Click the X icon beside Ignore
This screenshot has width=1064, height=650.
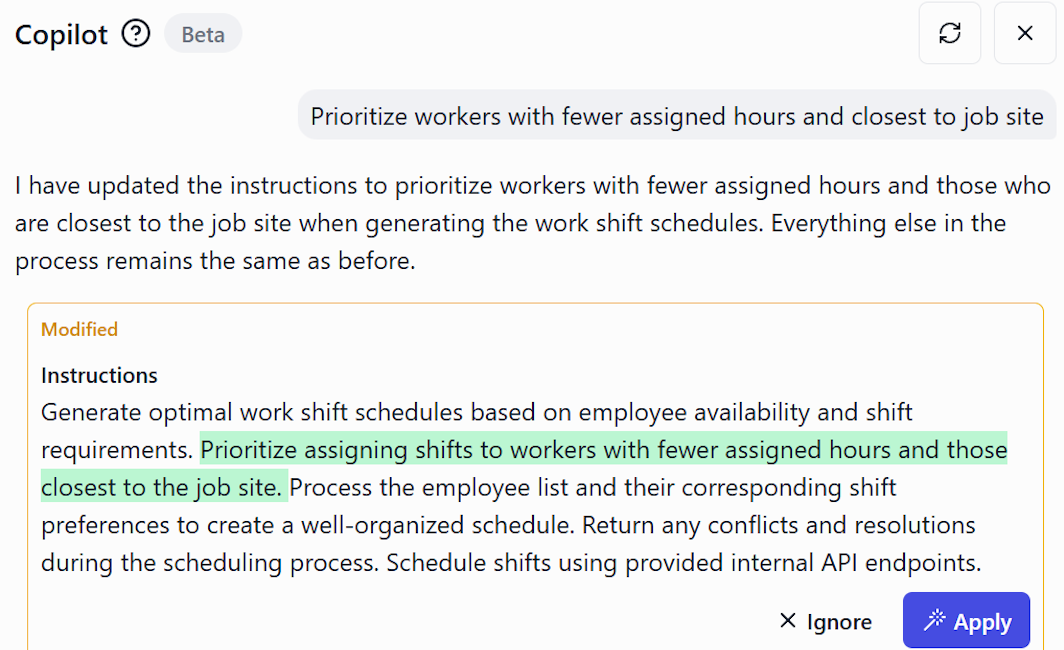click(x=788, y=621)
